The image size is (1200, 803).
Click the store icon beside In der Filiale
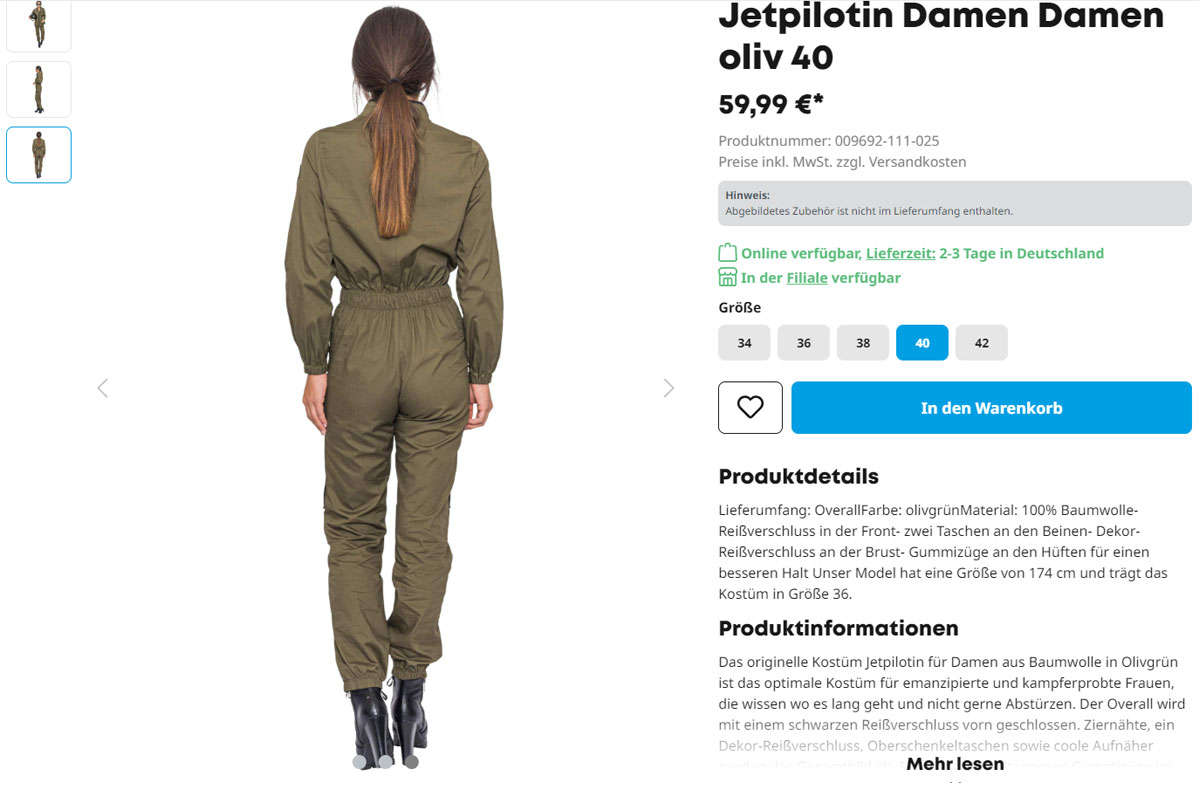(x=727, y=277)
